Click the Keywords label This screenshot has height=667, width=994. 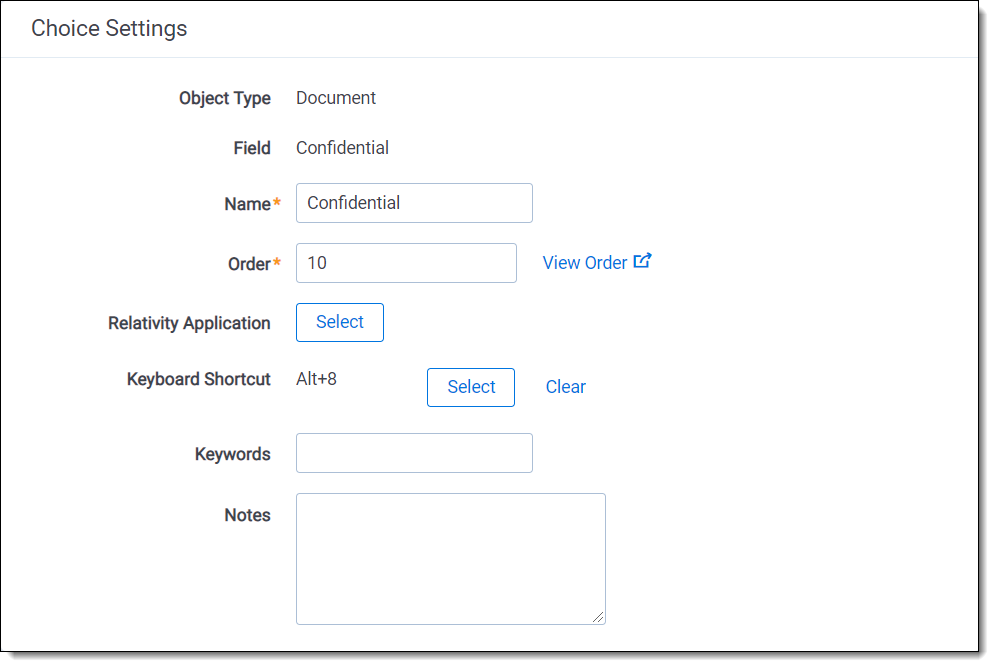232,454
